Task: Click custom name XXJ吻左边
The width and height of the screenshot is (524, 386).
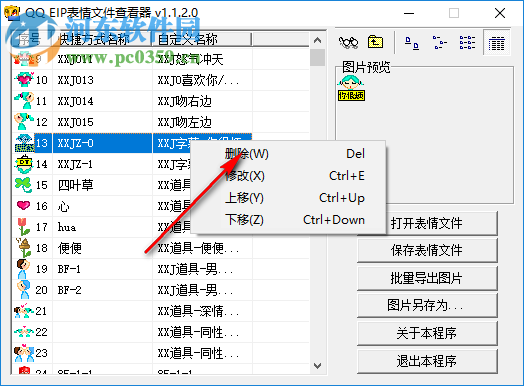Action: pos(184,122)
